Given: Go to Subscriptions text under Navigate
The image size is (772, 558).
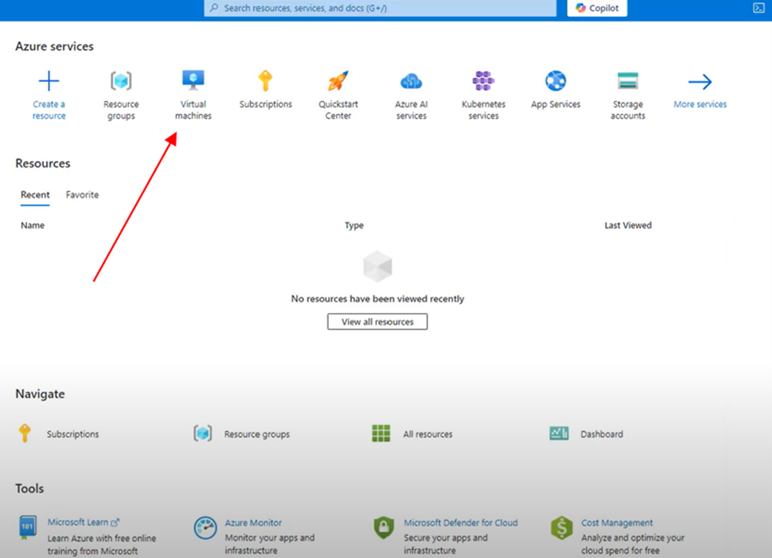Looking at the screenshot, I should pyautogui.click(x=73, y=434).
